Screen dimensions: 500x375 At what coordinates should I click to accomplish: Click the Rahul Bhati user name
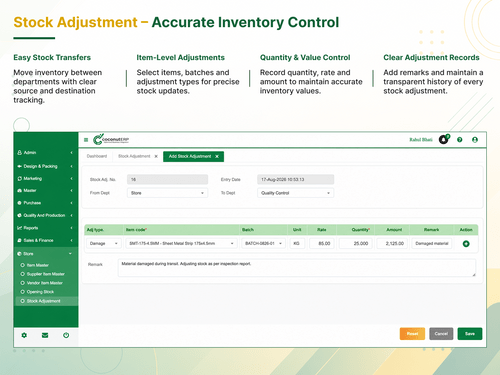tap(421, 140)
